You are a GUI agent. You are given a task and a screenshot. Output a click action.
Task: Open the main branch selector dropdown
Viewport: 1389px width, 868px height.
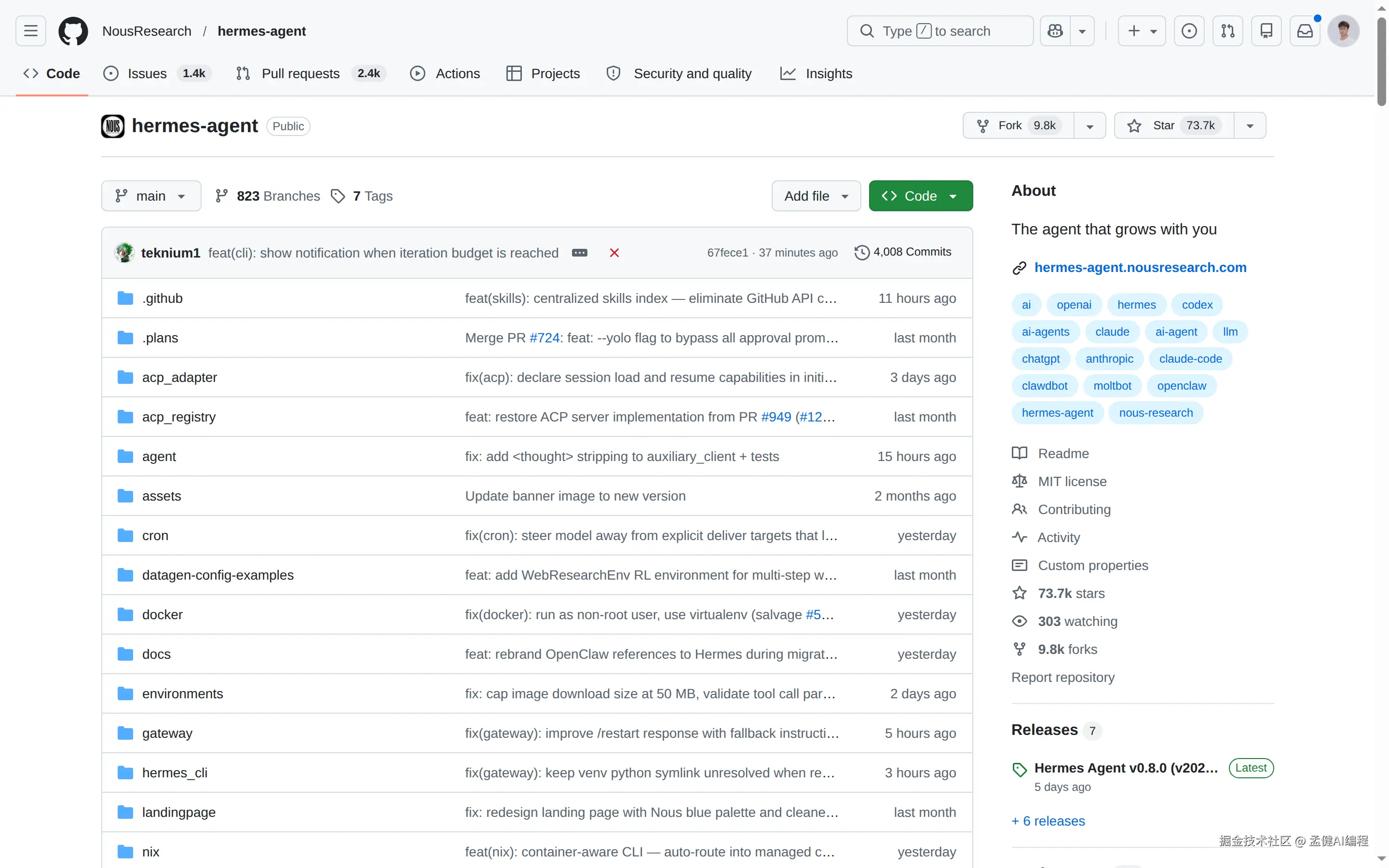151,196
